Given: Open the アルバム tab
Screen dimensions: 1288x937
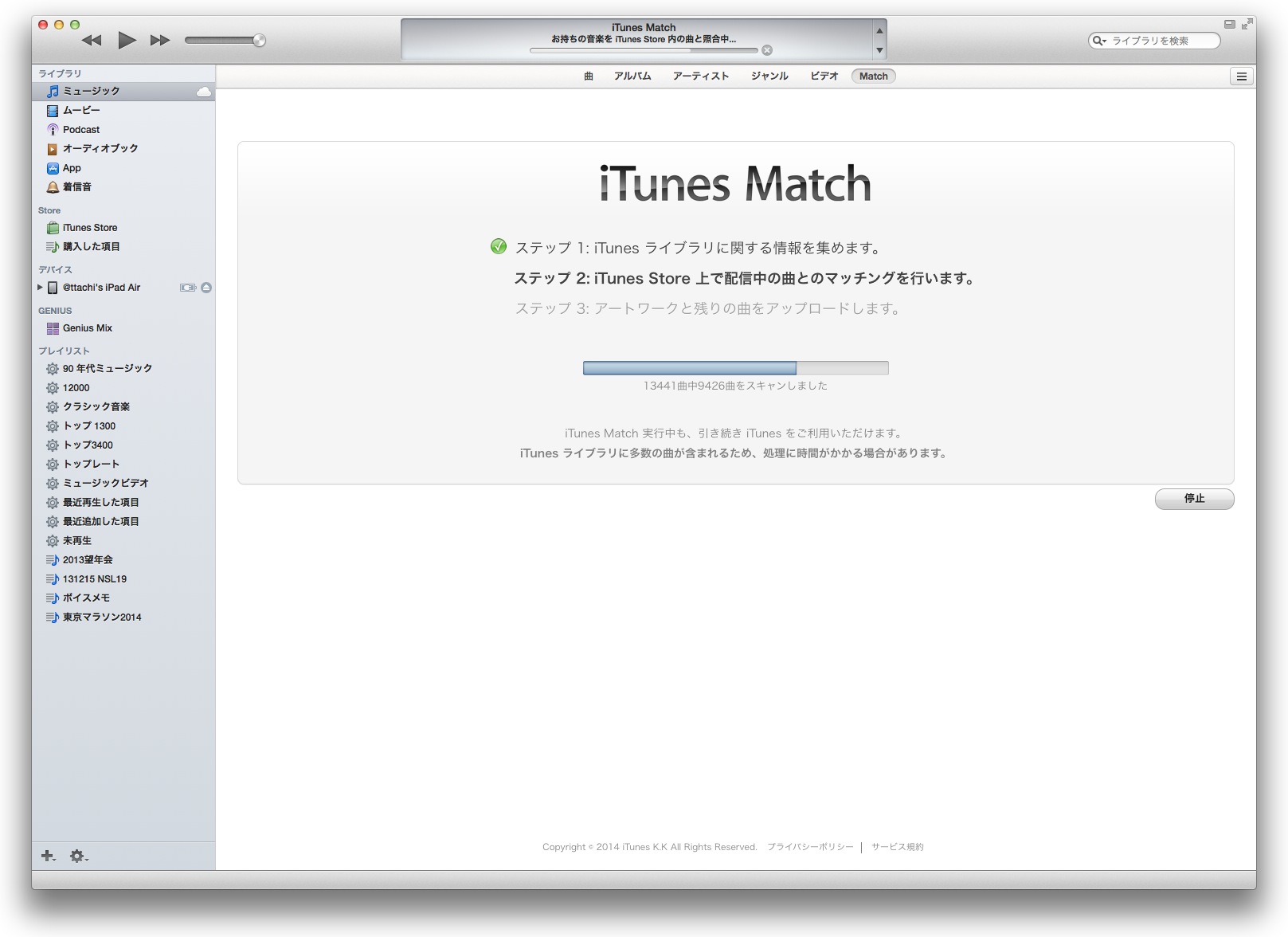Looking at the screenshot, I should [632, 76].
